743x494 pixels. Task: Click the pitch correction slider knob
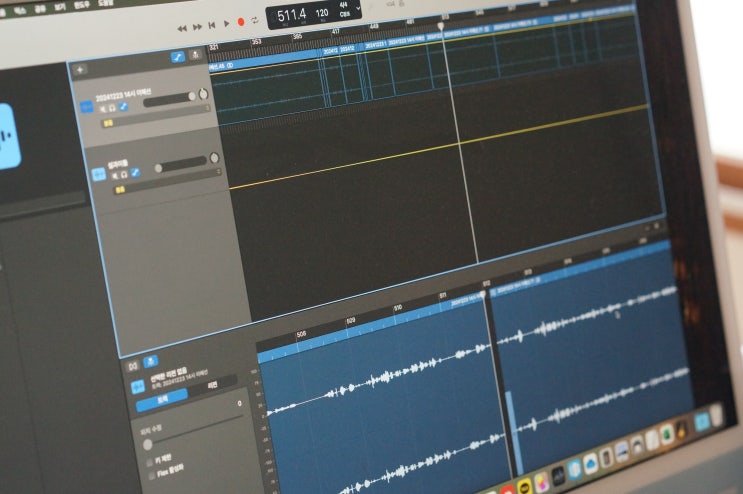(x=148, y=444)
